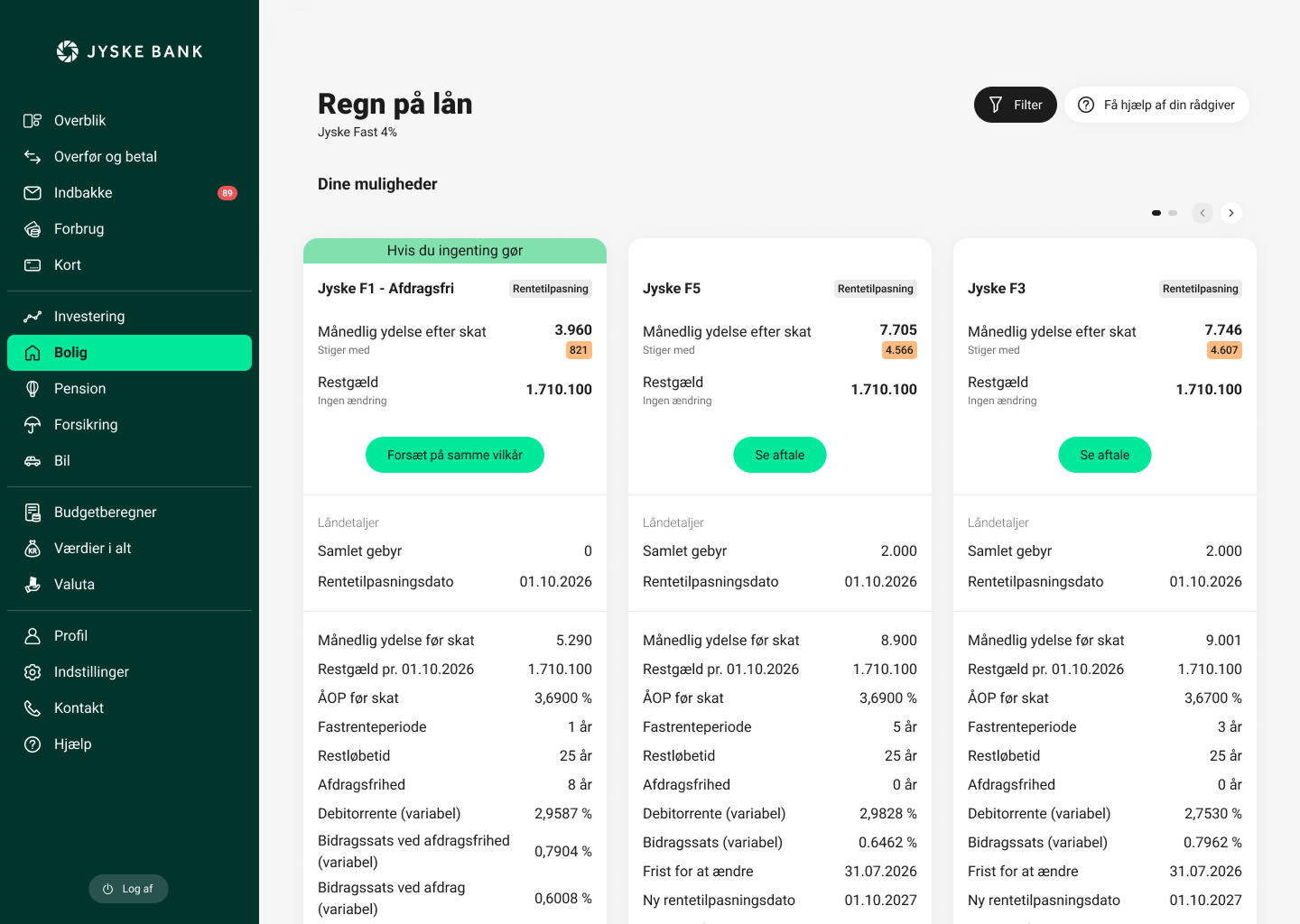1300x924 pixels.
Task: Open the Budgetberegner menu item
Action: (x=129, y=513)
